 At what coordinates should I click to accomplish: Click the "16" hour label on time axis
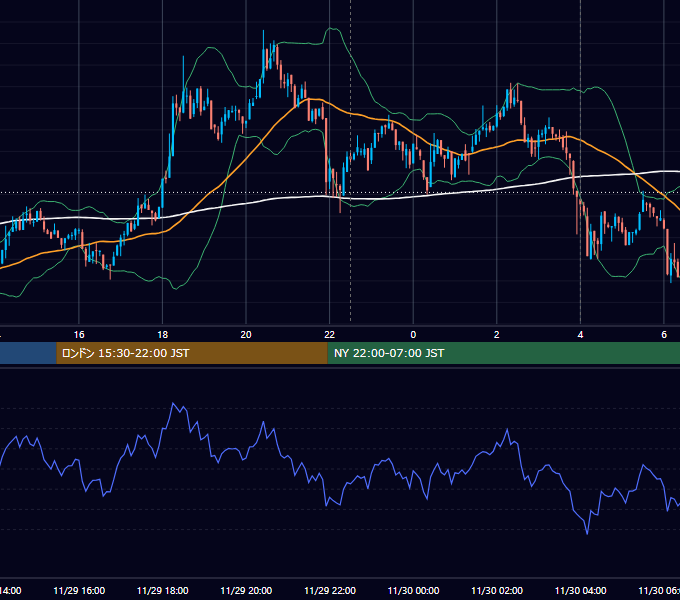click(79, 335)
